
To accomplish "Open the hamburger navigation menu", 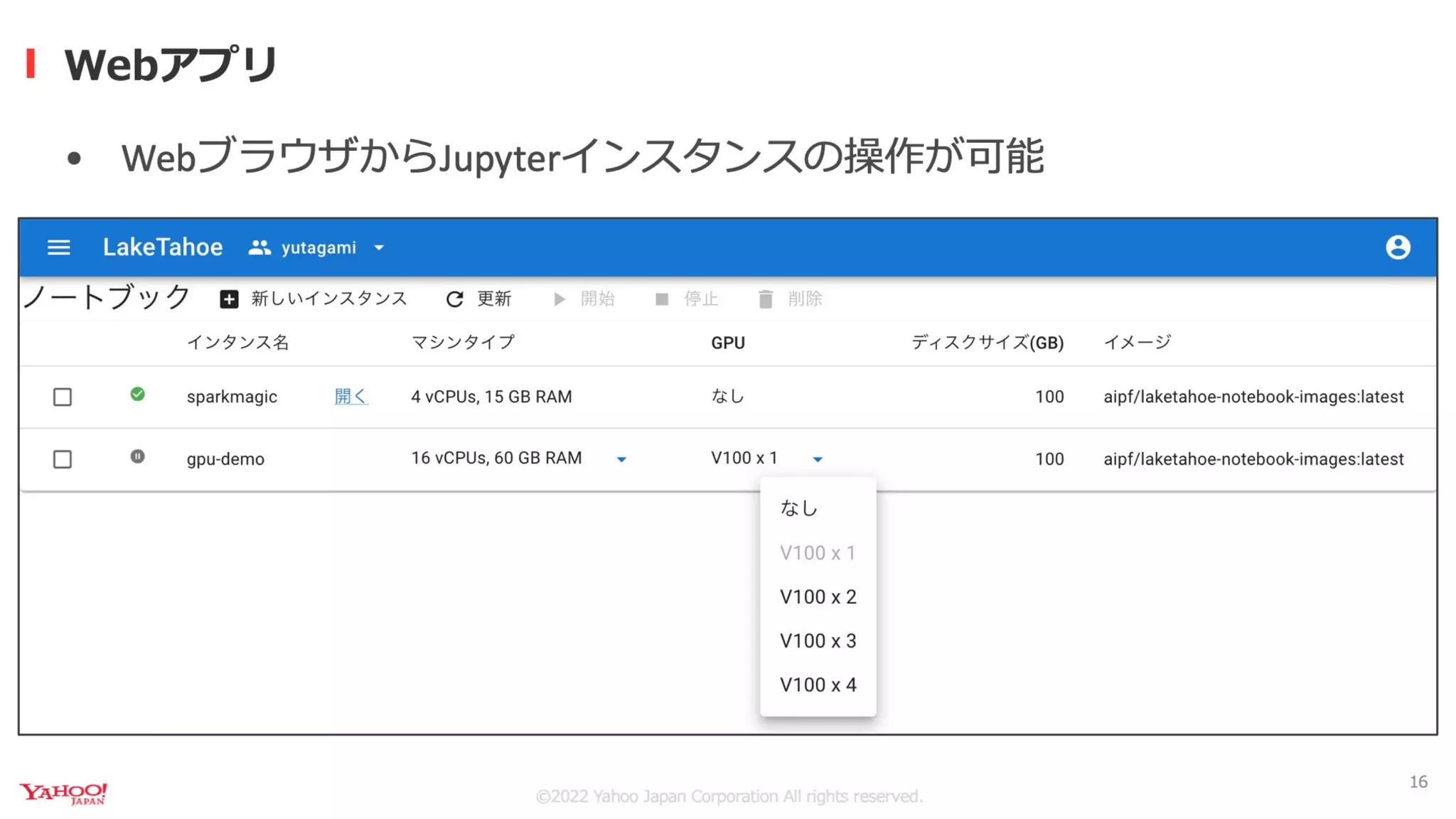I will (x=58, y=247).
